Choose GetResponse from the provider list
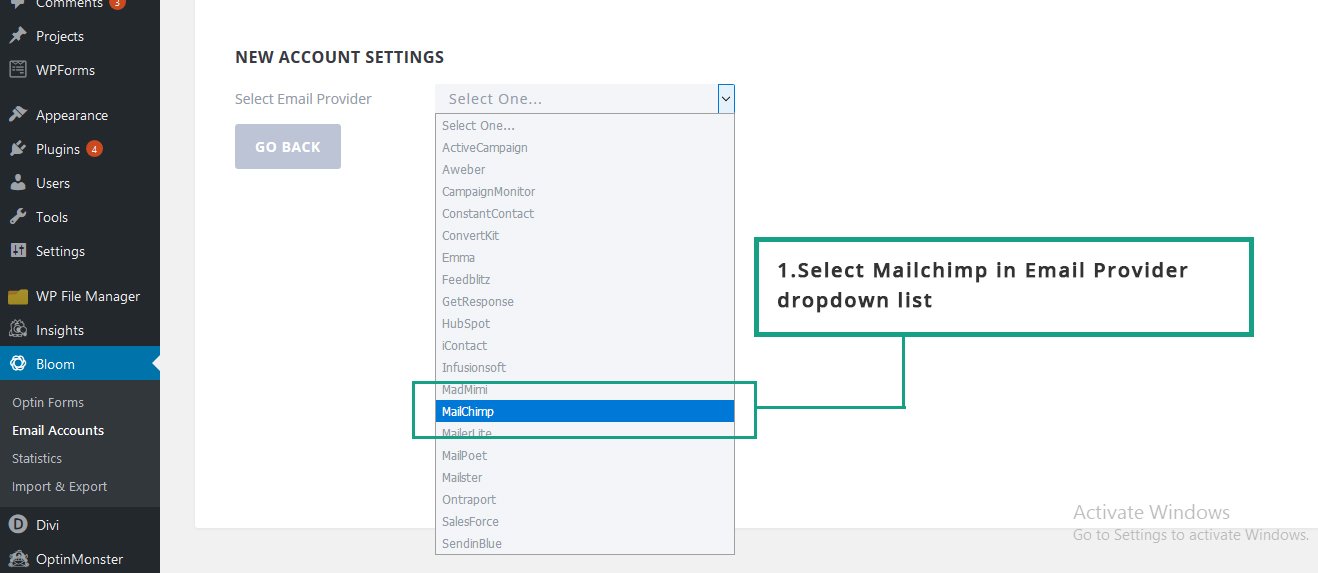Viewport: 1318px width, 573px height. [x=585, y=301]
